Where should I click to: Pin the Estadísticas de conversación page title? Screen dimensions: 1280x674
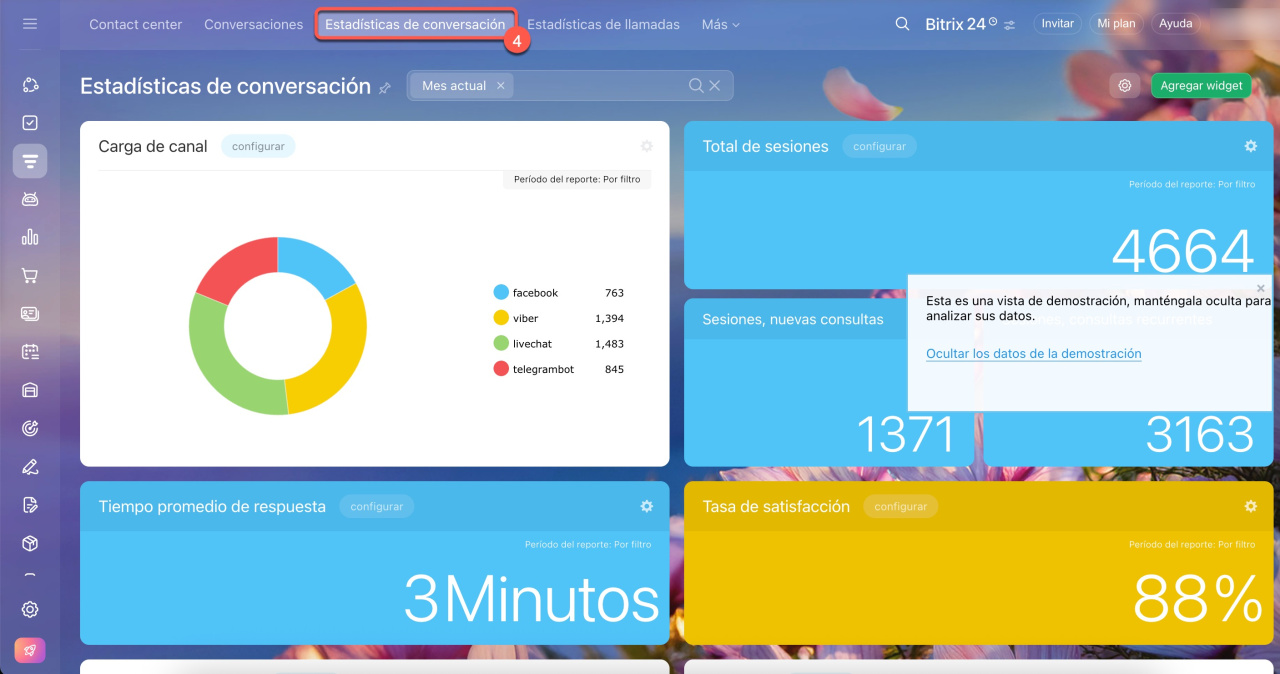coord(385,88)
